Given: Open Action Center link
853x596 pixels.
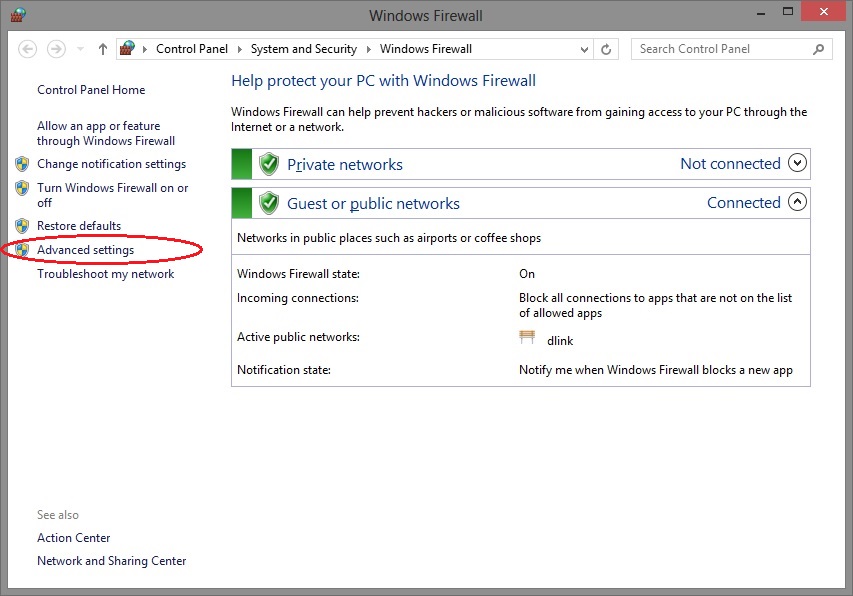Looking at the screenshot, I should [73, 538].
